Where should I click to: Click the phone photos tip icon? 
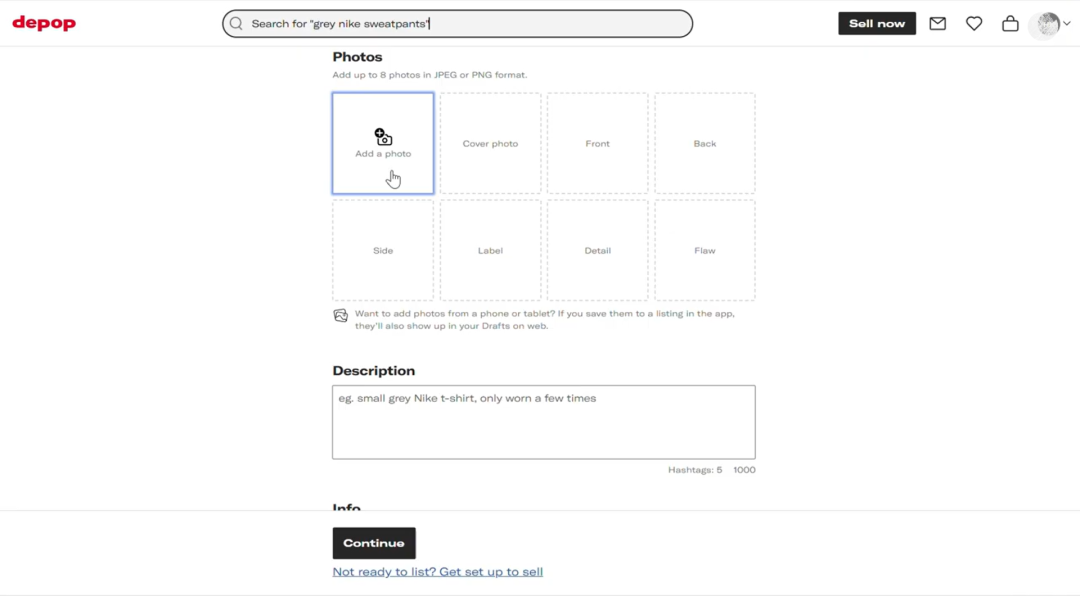tap(341, 316)
